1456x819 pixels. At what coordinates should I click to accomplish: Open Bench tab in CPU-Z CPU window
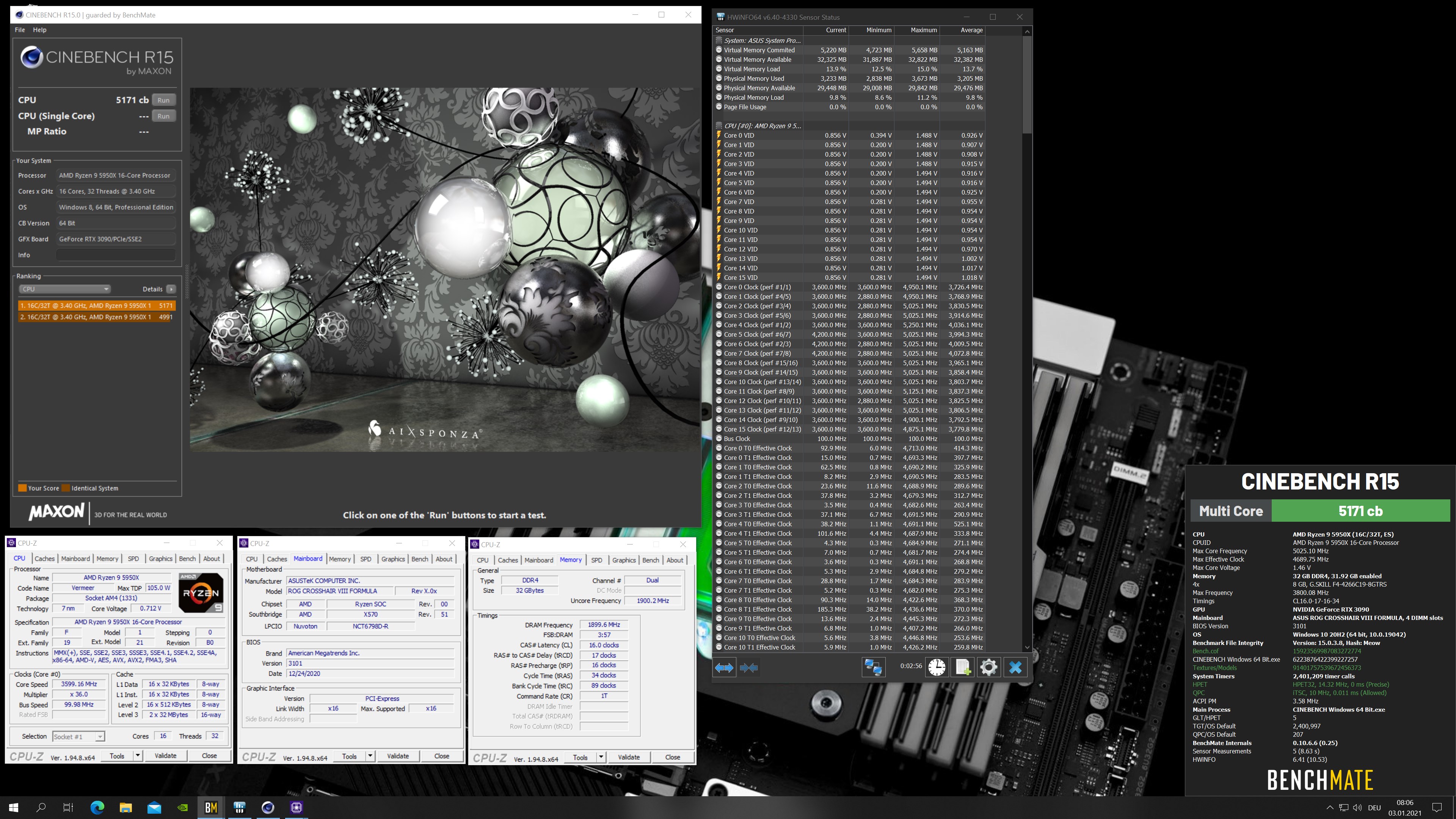click(x=187, y=559)
